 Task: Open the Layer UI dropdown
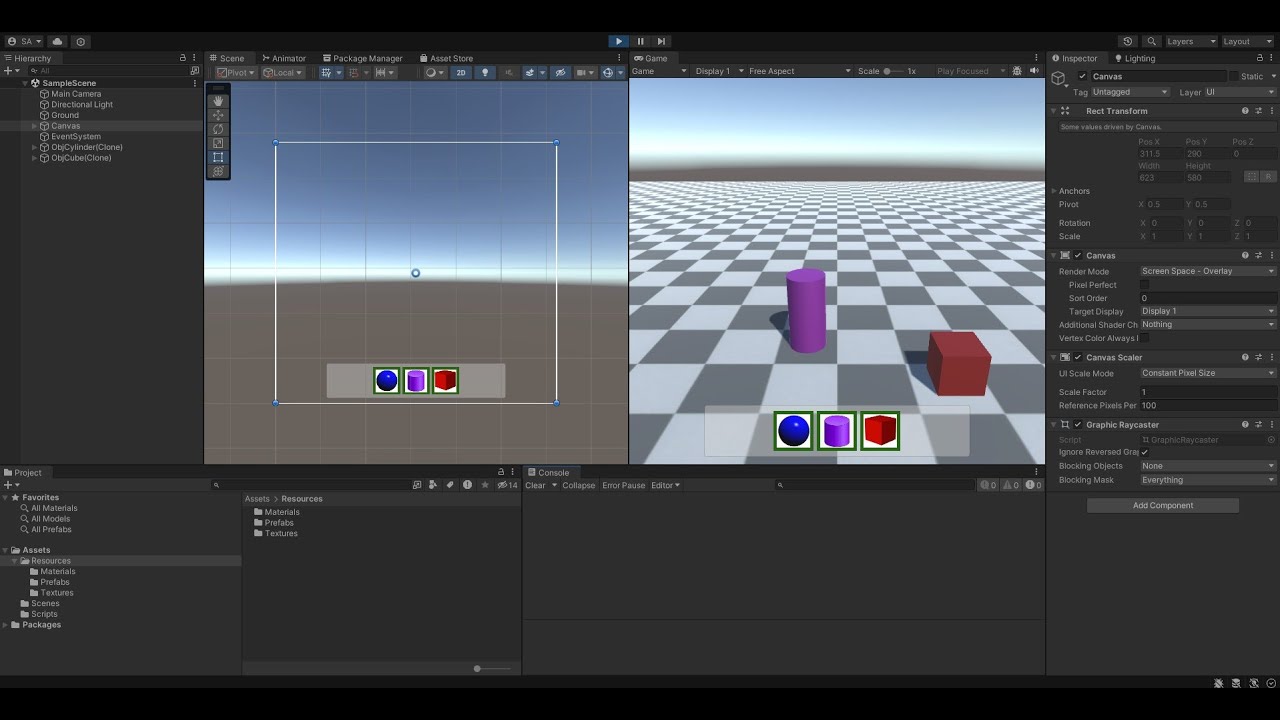click(x=1239, y=92)
